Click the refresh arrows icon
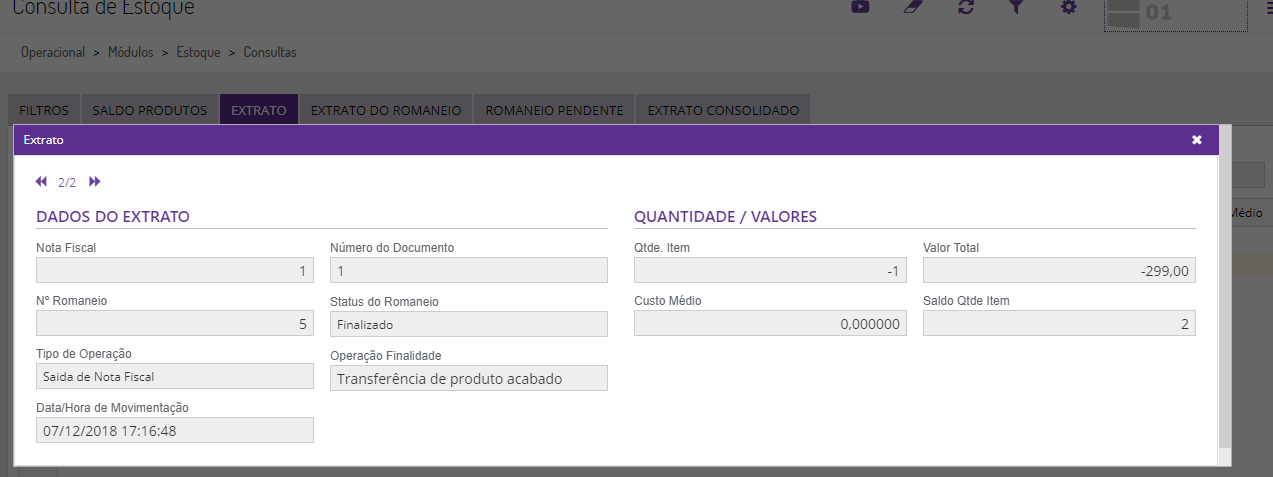 click(x=965, y=7)
